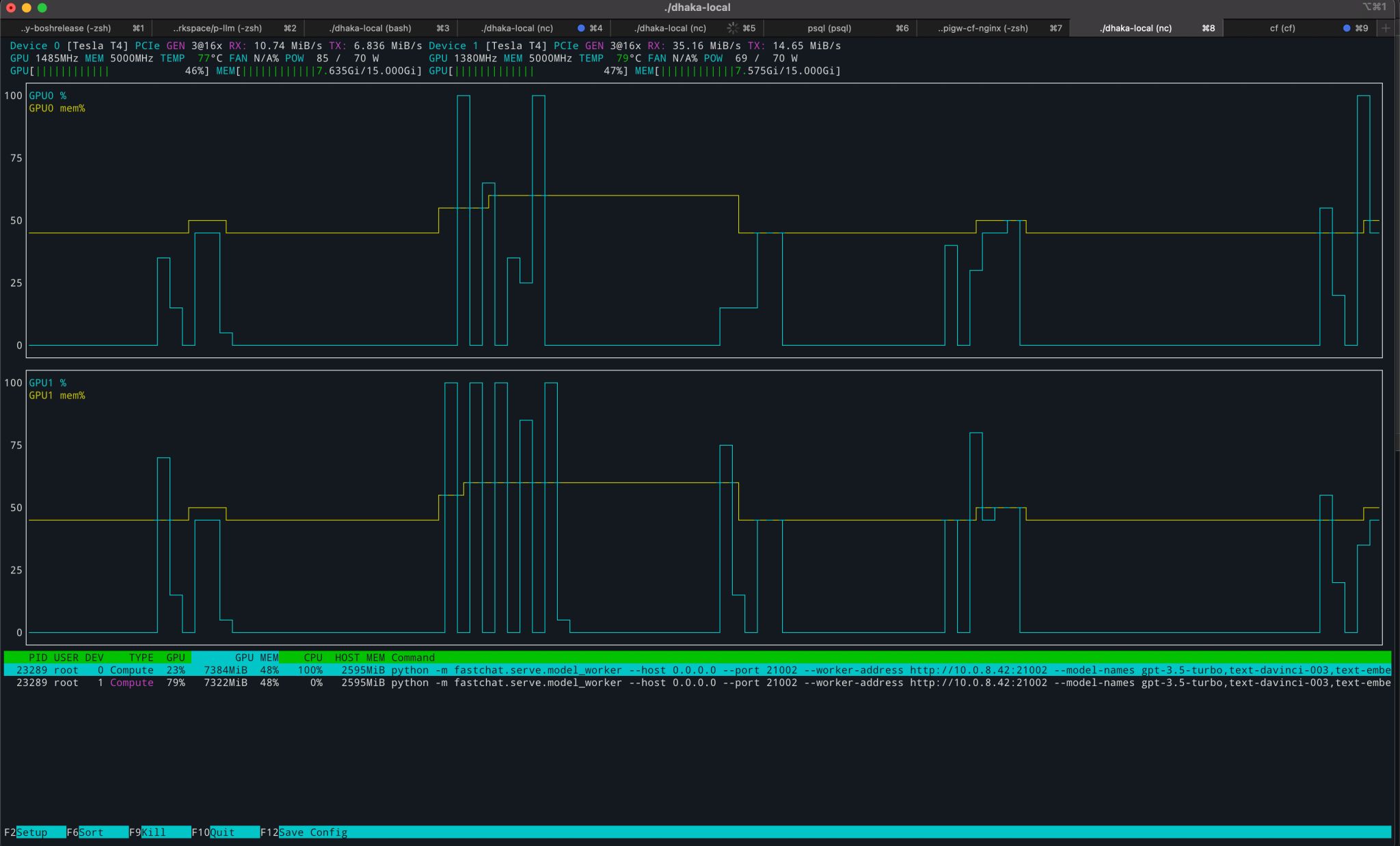1400x846 pixels.
Task: Click the yellow minimize window button
Action: click(x=27, y=8)
